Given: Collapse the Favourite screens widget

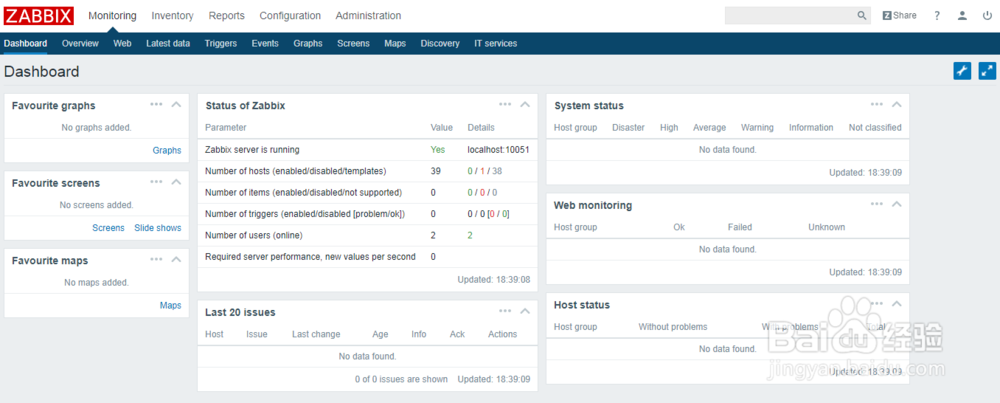Looking at the screenshot, I should point(176,182).
